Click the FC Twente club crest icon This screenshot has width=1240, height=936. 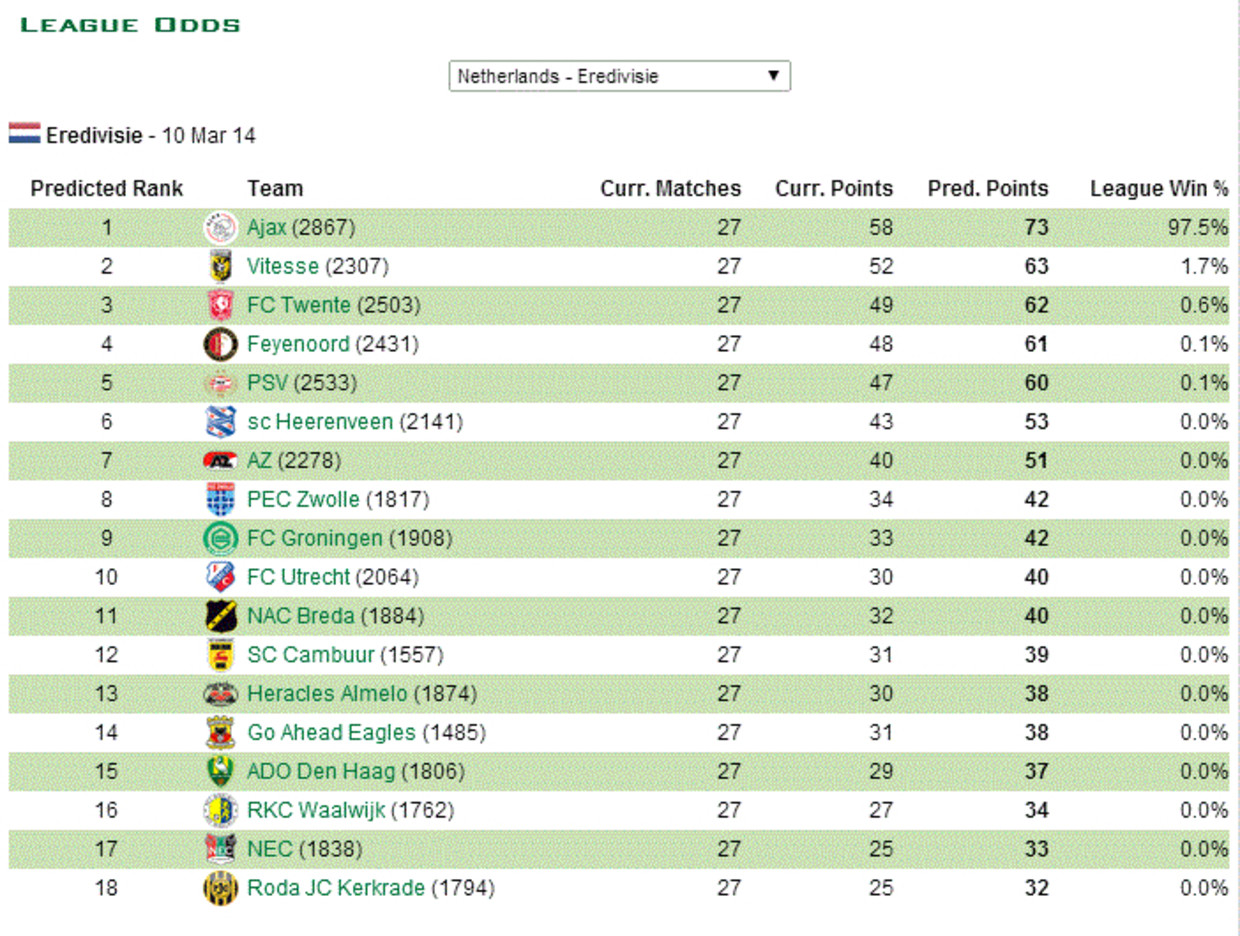(220, 306)
